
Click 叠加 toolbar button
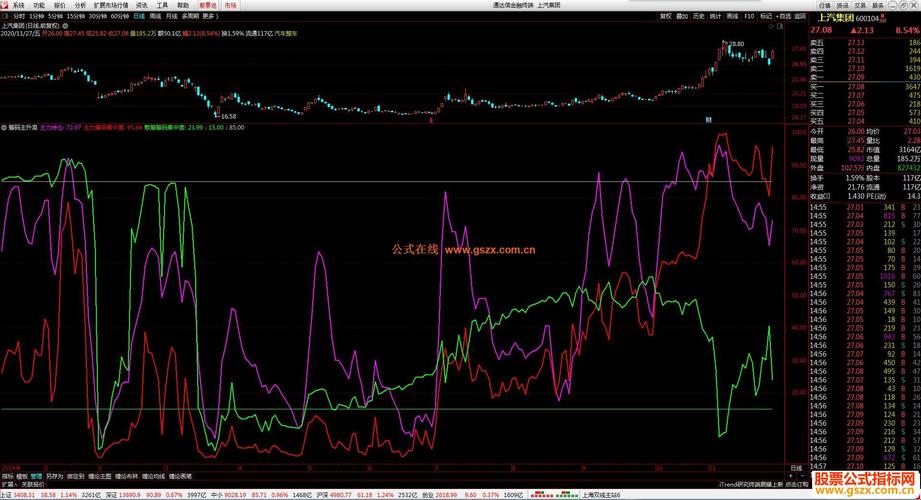point(682,16)
